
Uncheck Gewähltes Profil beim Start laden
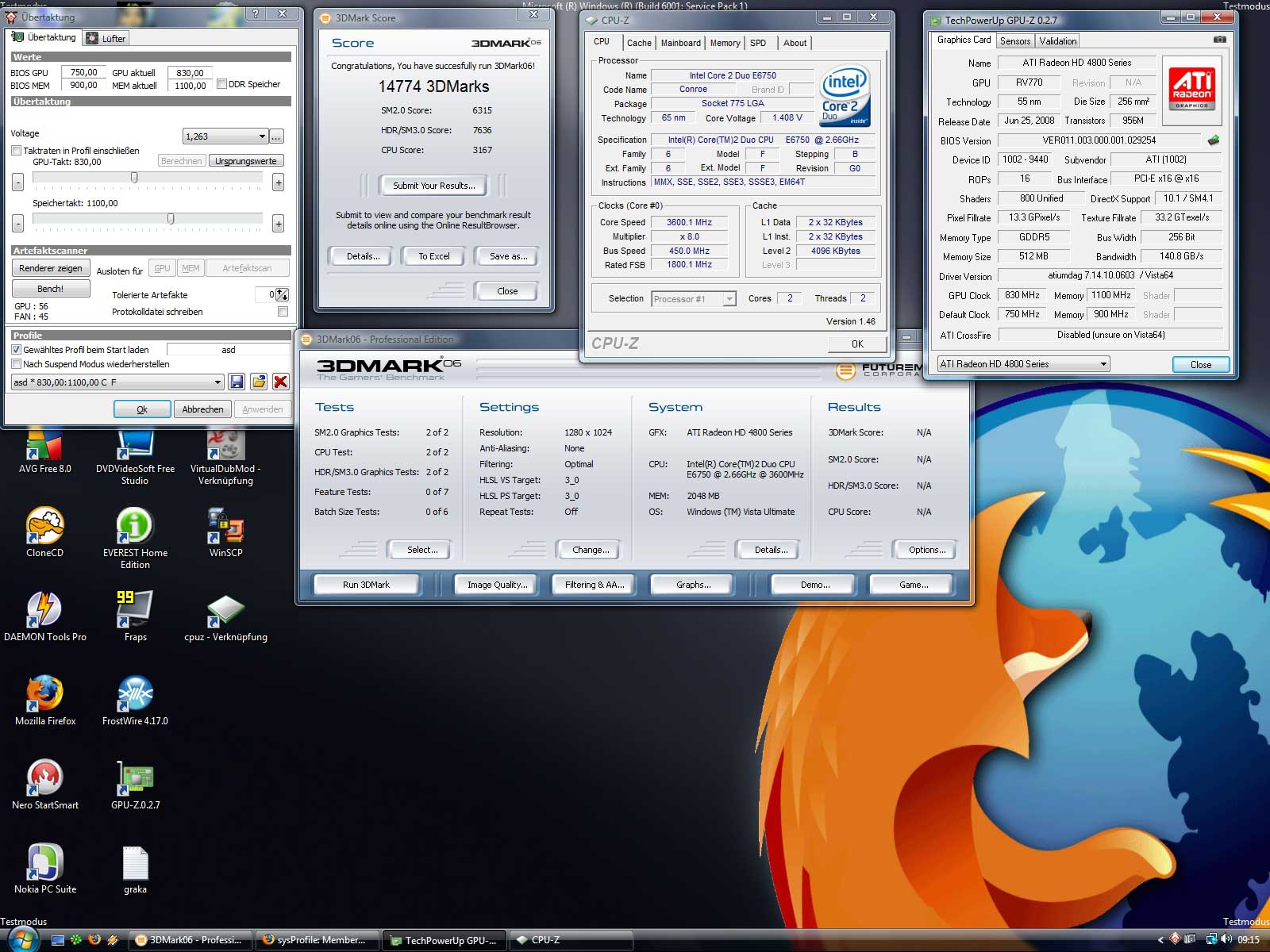coord(16,349)
